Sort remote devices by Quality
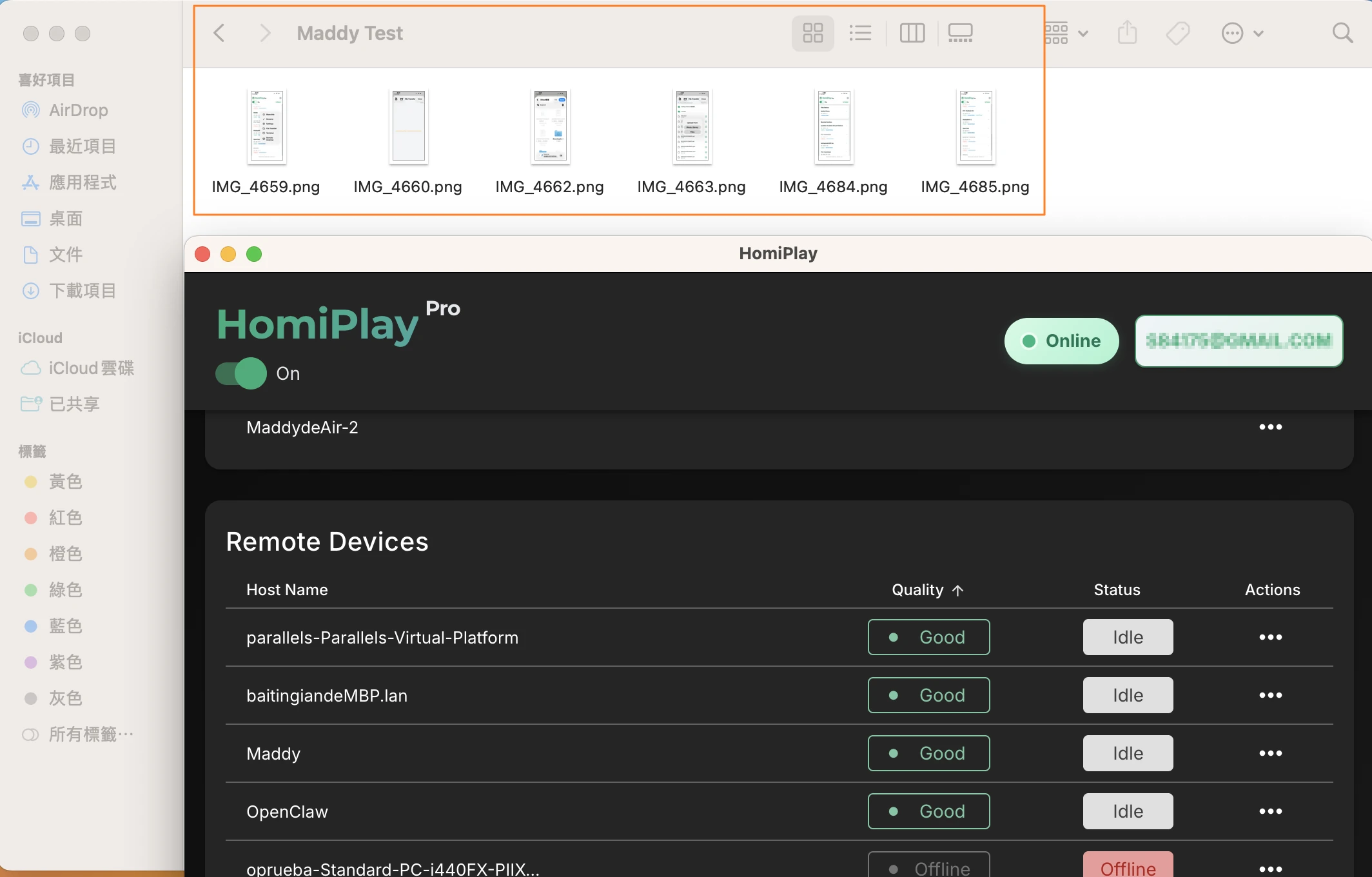 coord(927,590)
